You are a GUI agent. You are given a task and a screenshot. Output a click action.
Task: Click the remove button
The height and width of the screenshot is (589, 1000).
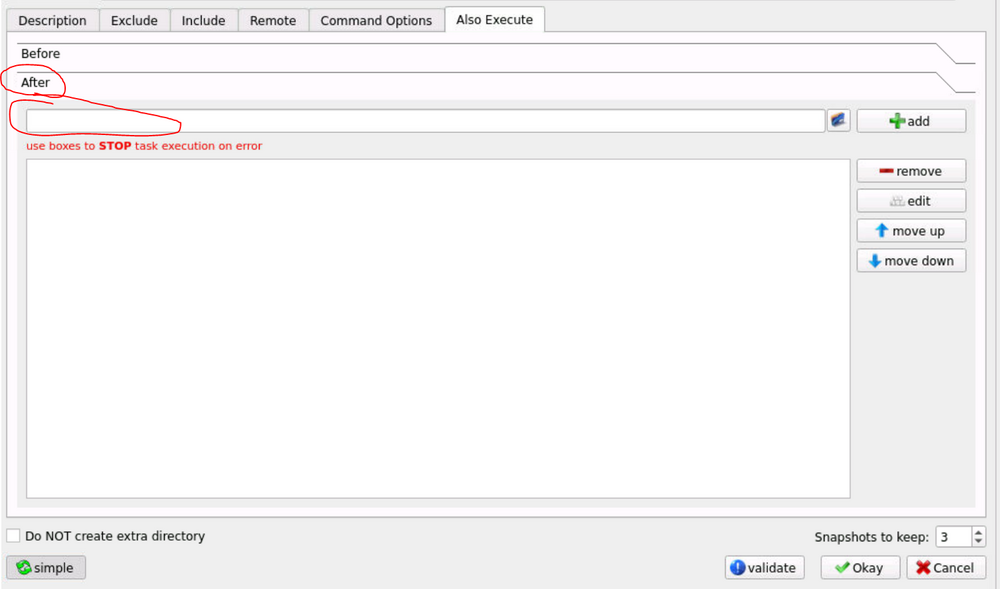tap(911, 171)
